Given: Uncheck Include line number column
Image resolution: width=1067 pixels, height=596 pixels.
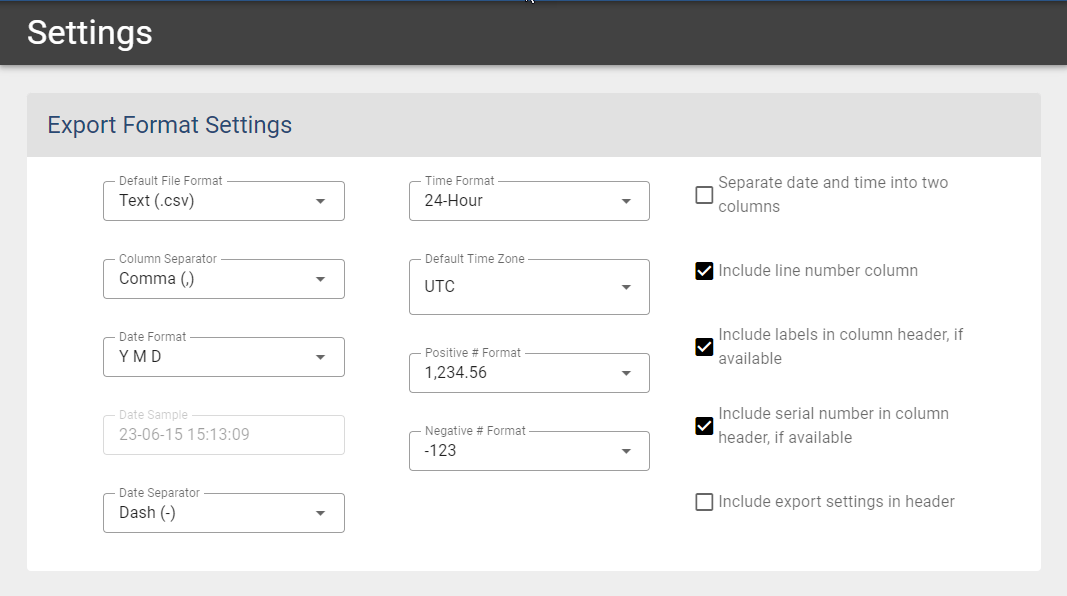Looking at the screenshot, I should click(704, 271).
